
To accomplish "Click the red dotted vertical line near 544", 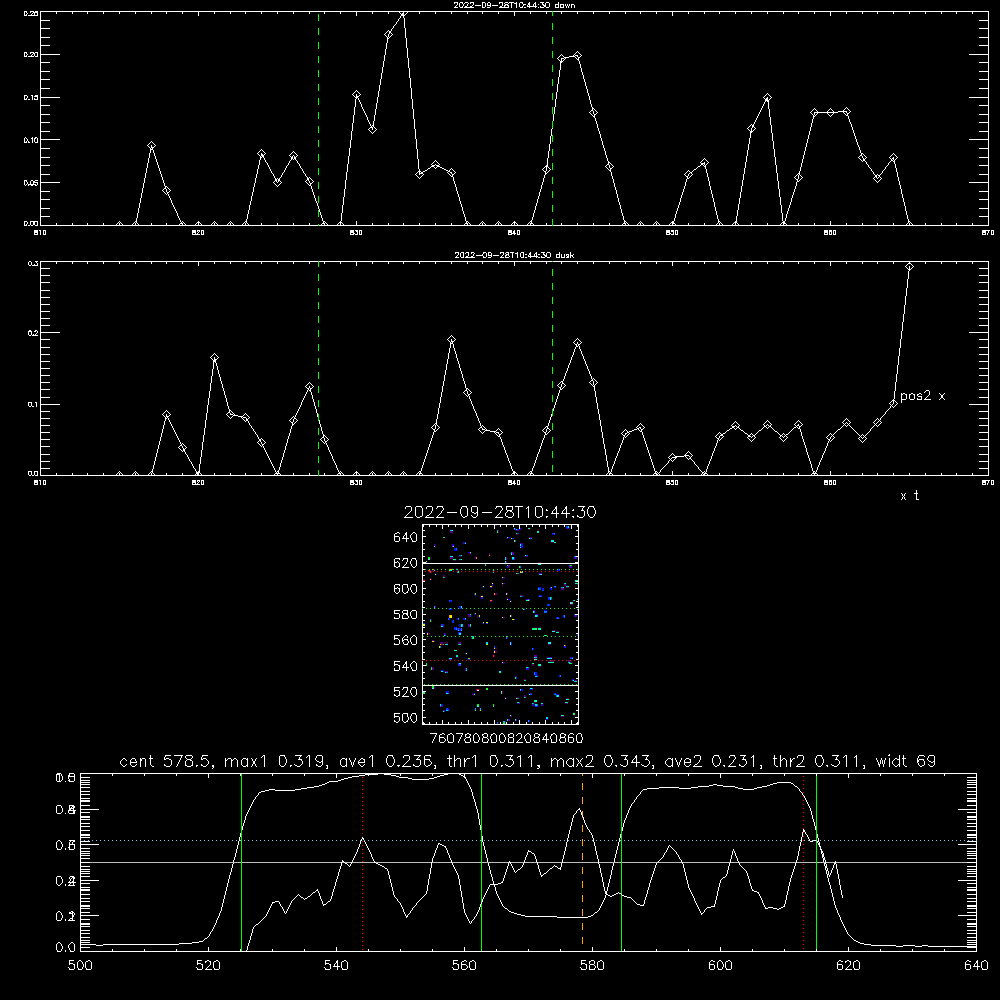I will coord(362,861).
